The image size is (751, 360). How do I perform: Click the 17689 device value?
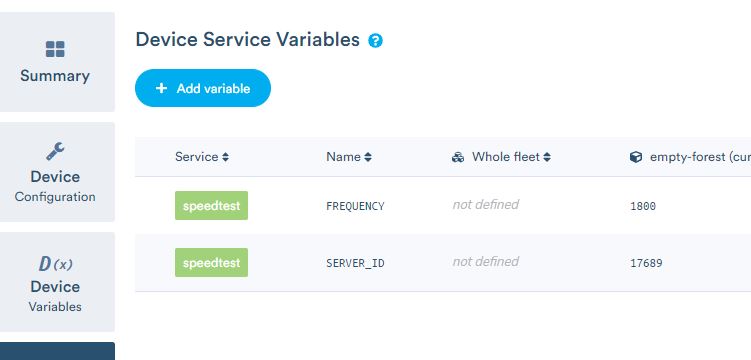pos(646,263)
